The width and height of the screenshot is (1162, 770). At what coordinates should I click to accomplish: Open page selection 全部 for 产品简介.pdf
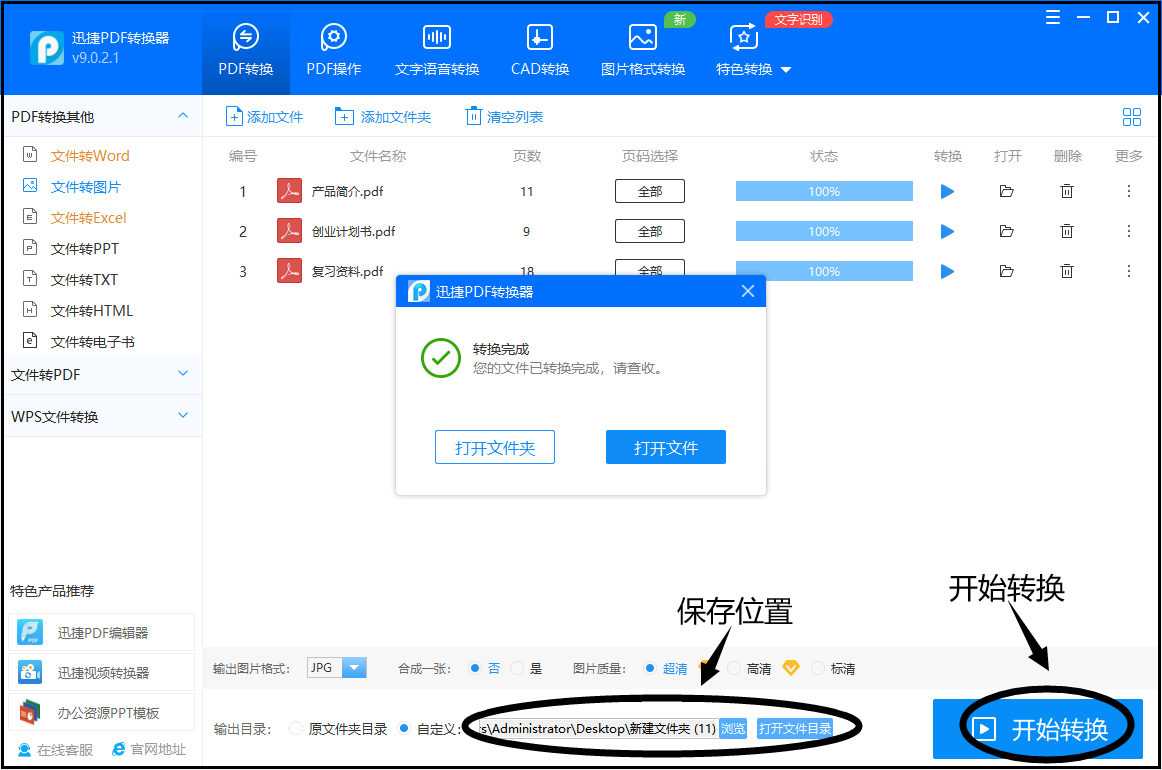pos(650,191)
